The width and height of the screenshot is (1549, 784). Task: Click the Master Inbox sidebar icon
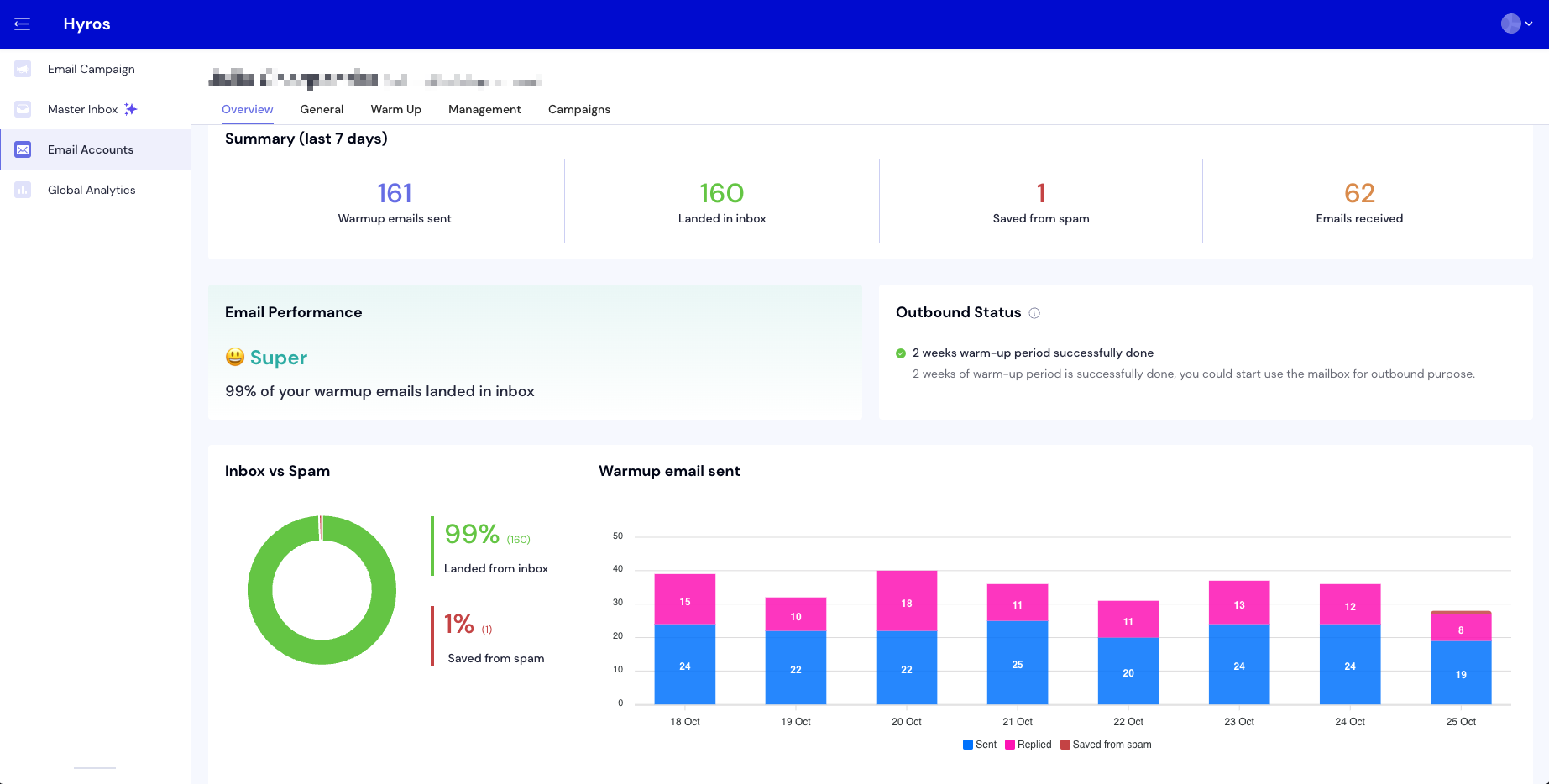[x=23, y=109]
